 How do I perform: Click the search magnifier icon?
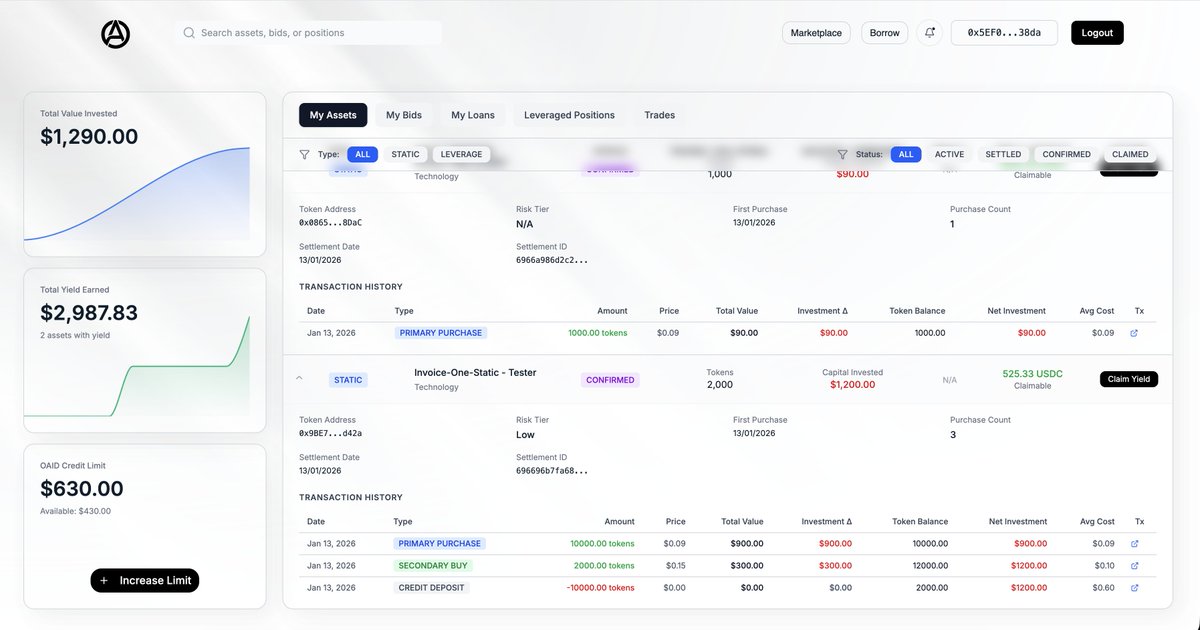[189, 32]
